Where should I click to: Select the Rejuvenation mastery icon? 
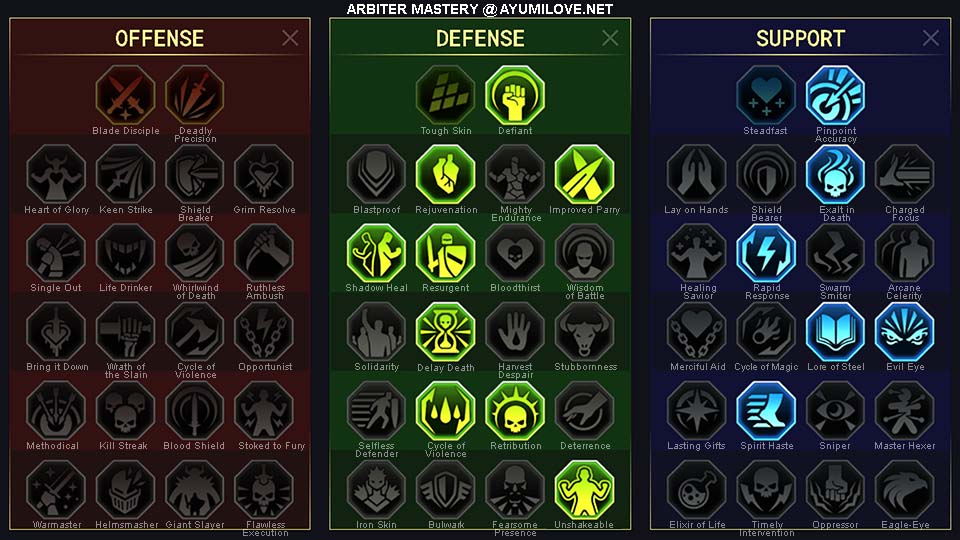[446, 174]
